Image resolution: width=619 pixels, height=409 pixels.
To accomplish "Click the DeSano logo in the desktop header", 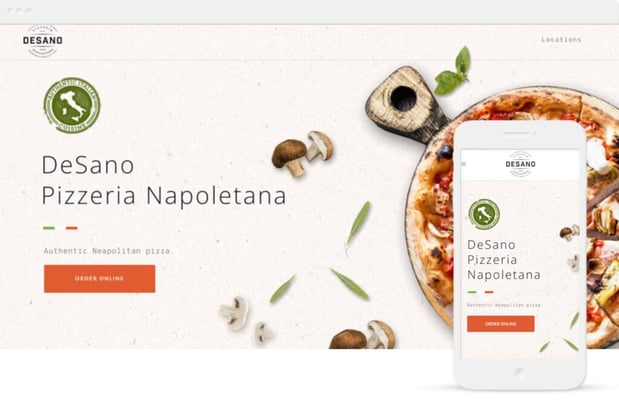I will [43, 41].
